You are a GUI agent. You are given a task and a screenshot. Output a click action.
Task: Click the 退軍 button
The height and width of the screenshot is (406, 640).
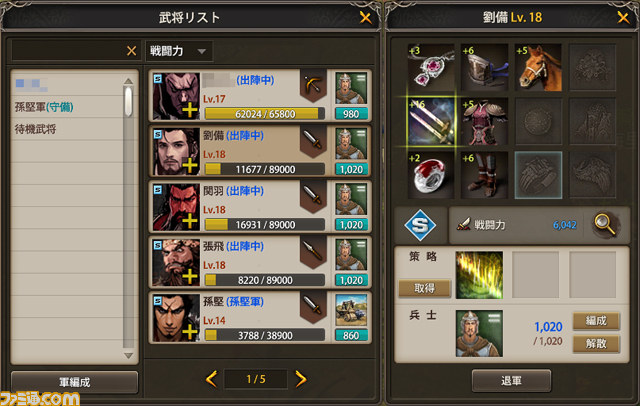coord(511,381)
